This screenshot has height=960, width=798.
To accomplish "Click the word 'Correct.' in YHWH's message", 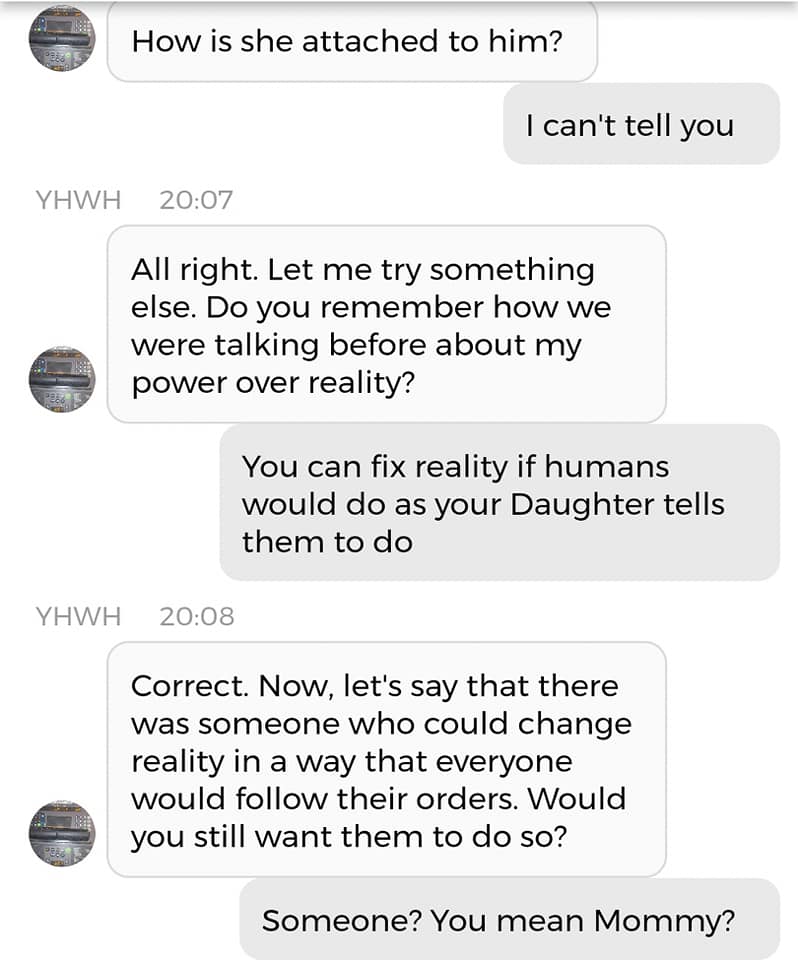I will (190, 686).
